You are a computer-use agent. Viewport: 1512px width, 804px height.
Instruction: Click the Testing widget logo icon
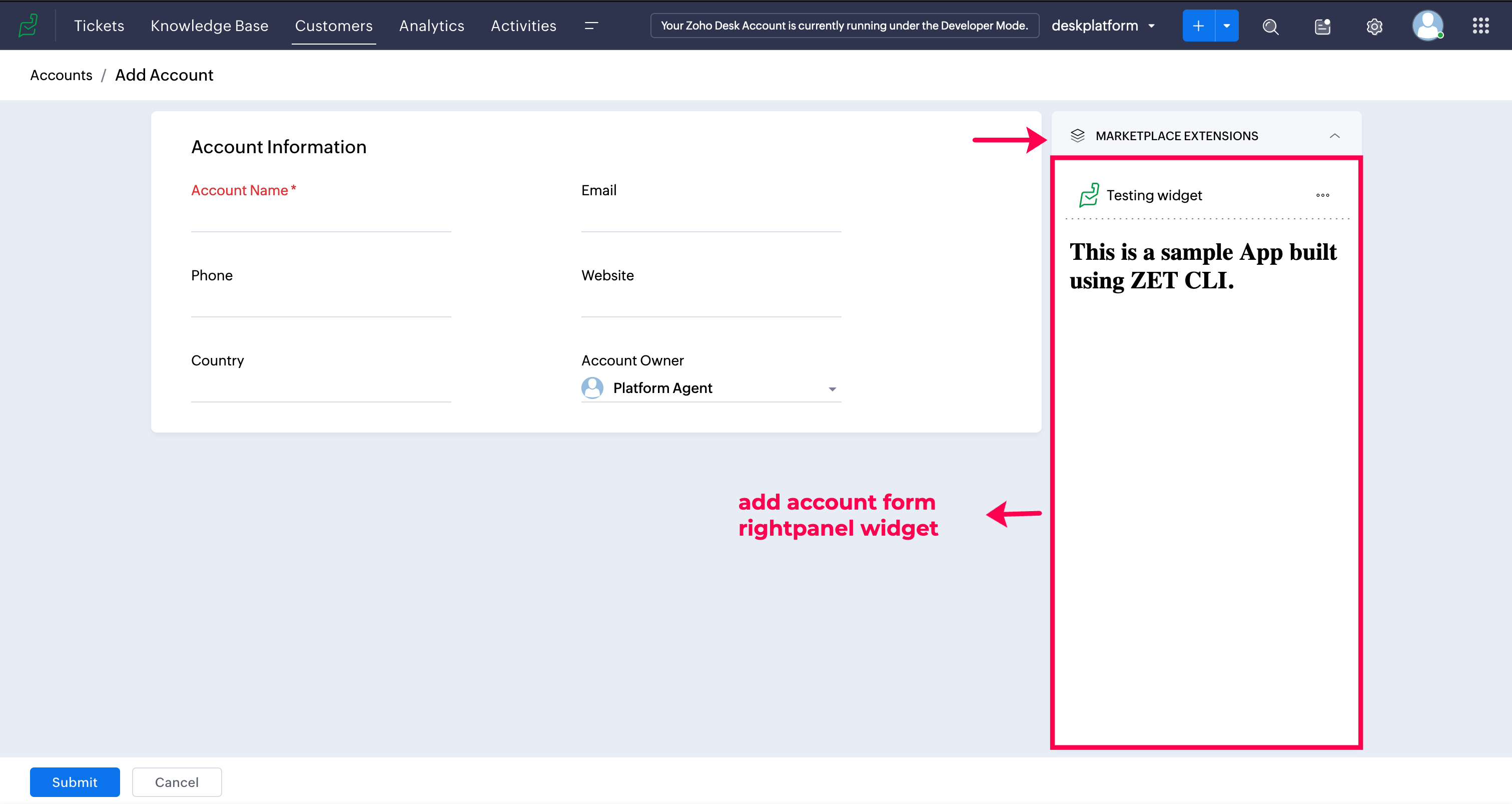(x=1089, y=195)
